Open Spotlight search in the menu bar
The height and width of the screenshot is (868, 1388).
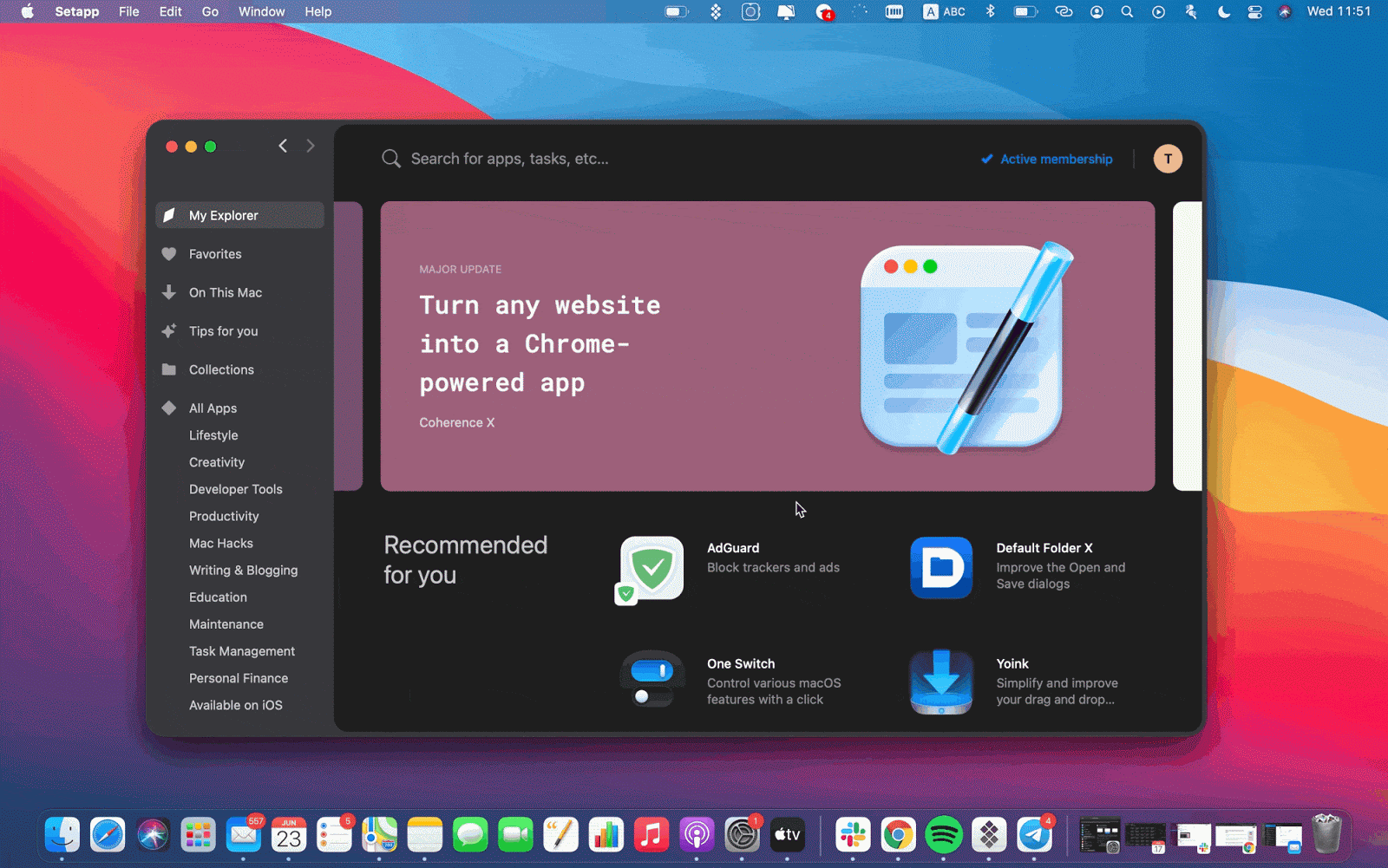pyautogui.click(x=1127, y=11)
